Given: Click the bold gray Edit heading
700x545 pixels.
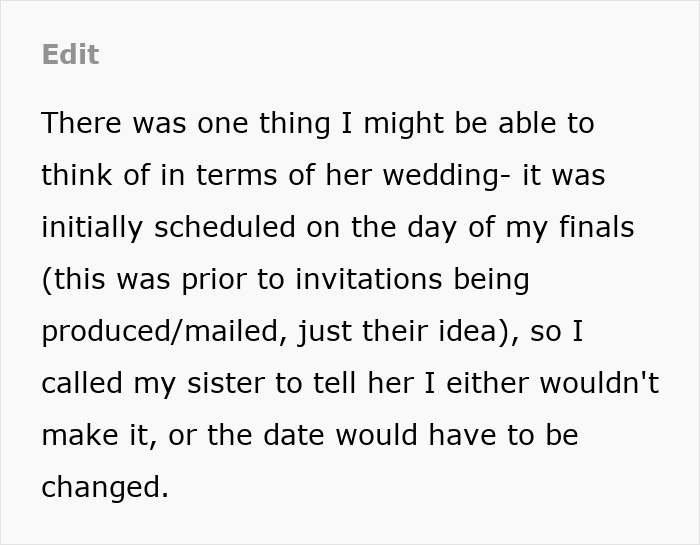Looking at the screenshot, I should 71,55.
